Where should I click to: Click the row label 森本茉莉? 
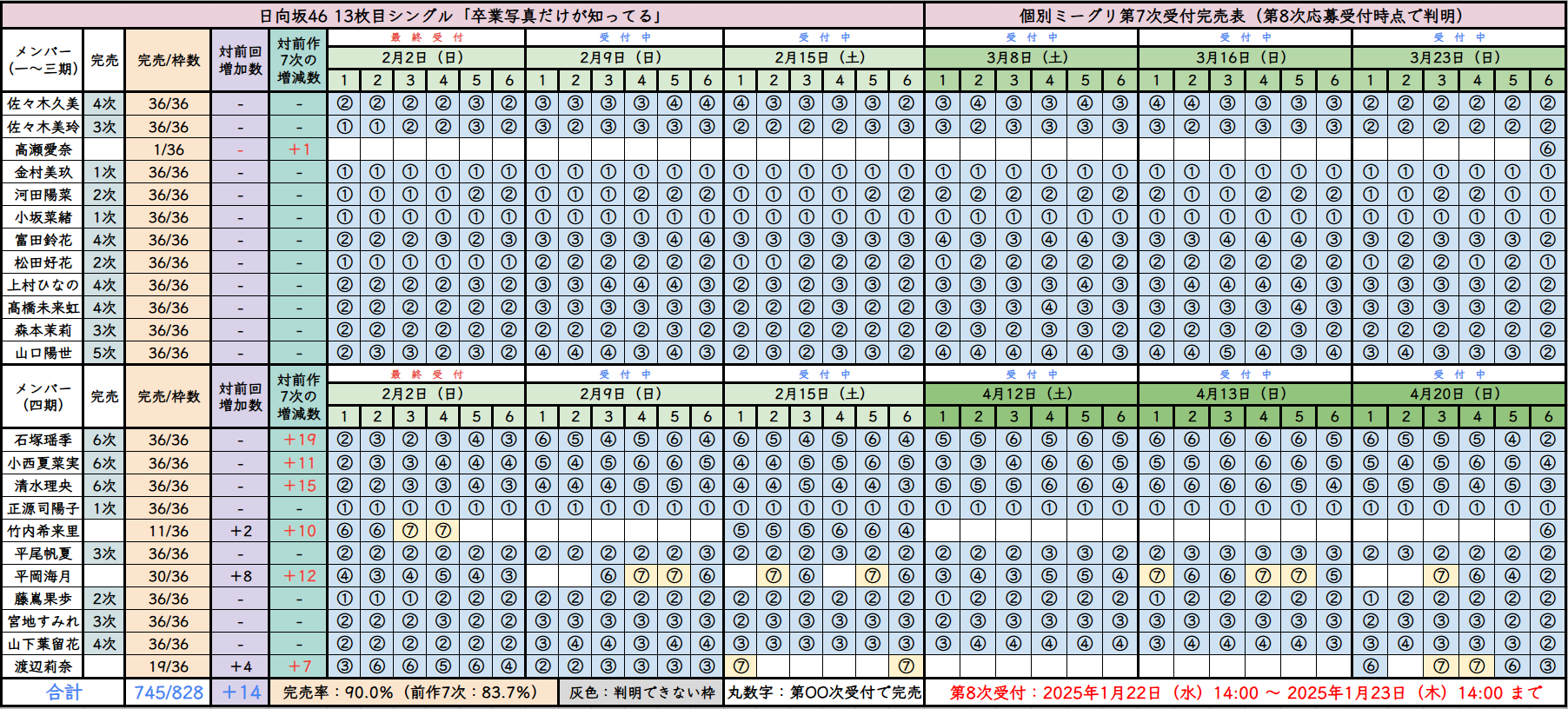(43, 330)
